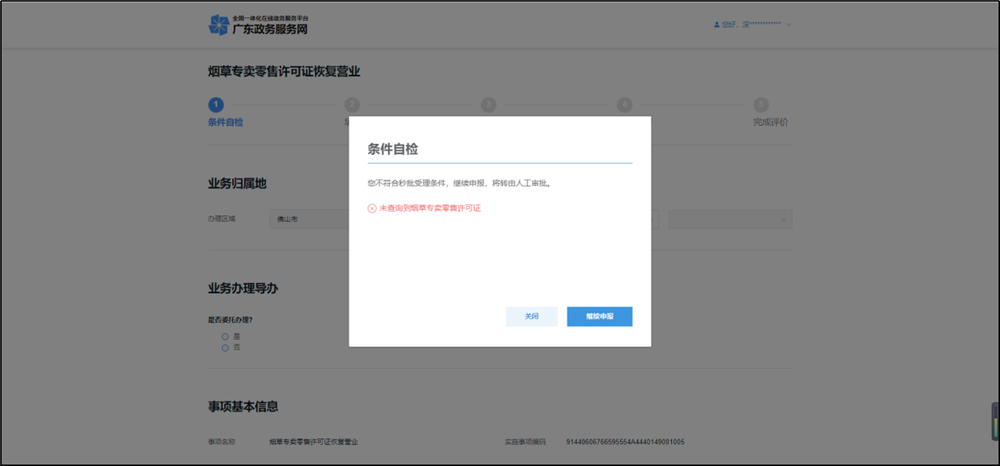Select step 2 circle in progress bar
The height and width of the screenshot is (466, 1000).
352,105
